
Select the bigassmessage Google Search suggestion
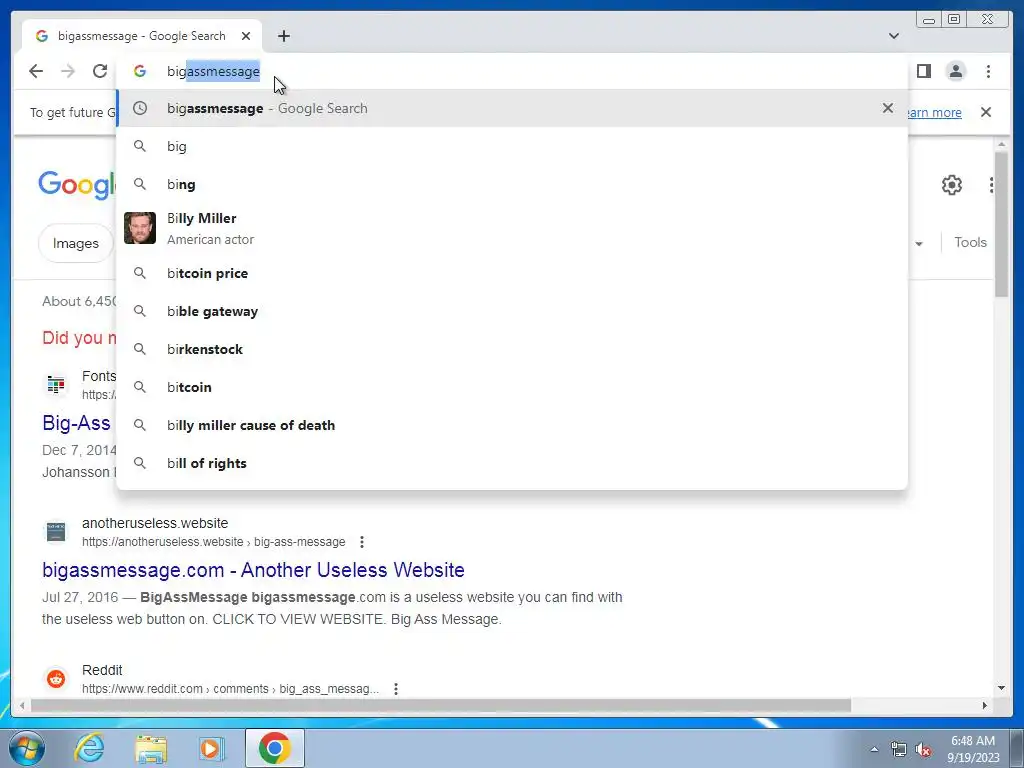pos(512,108)
